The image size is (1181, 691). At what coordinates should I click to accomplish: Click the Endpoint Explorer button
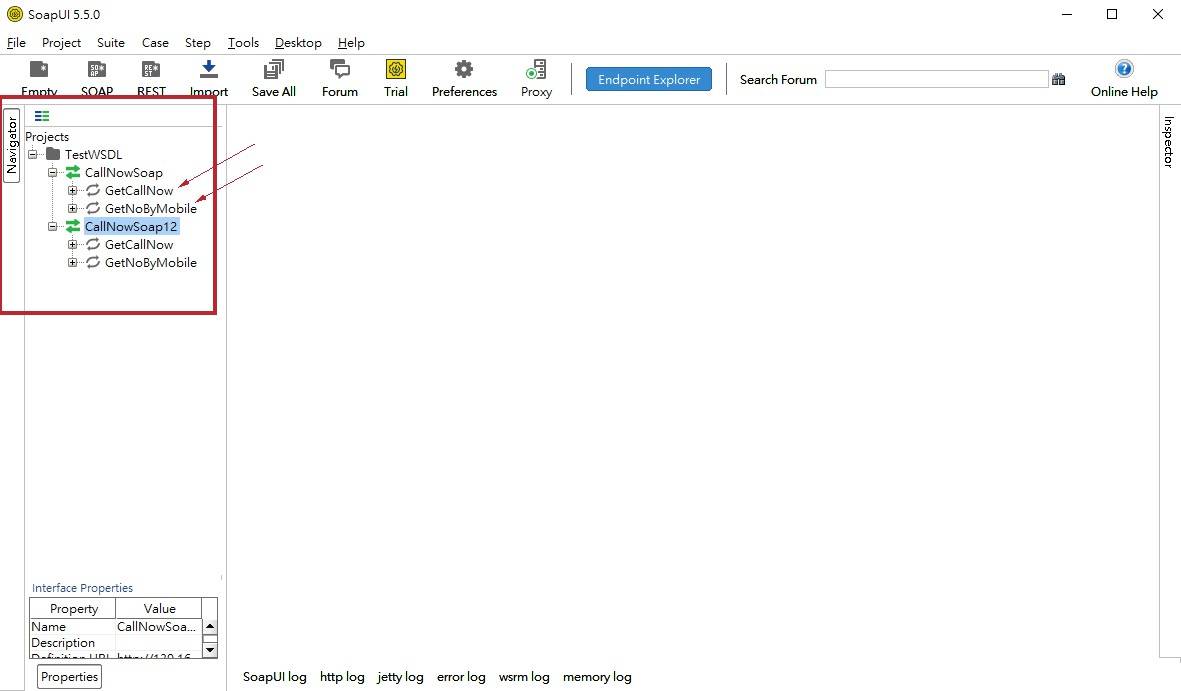point(648,79)
